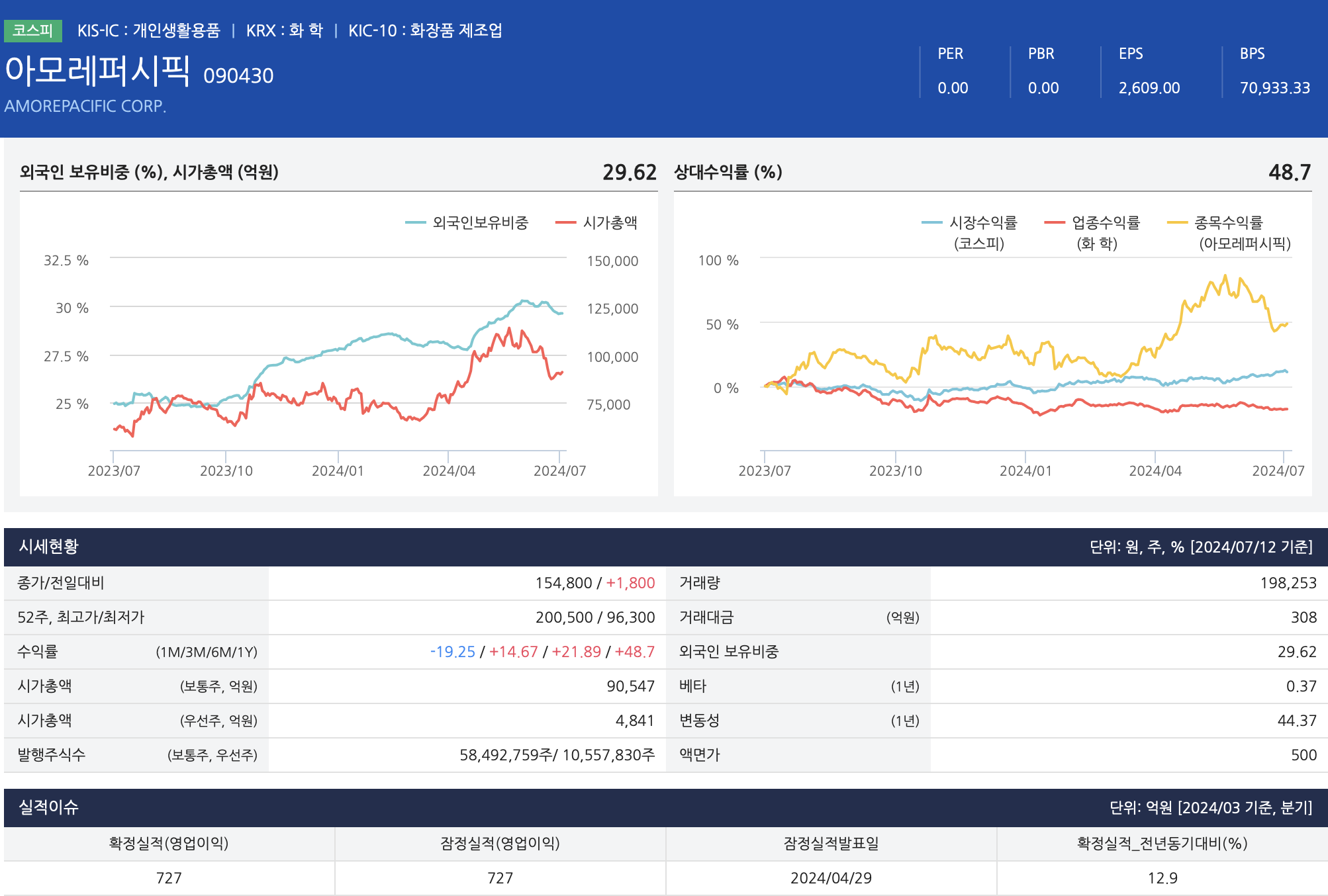Click the KIS-IC 개인생활용품 classification

coord(148,30)
